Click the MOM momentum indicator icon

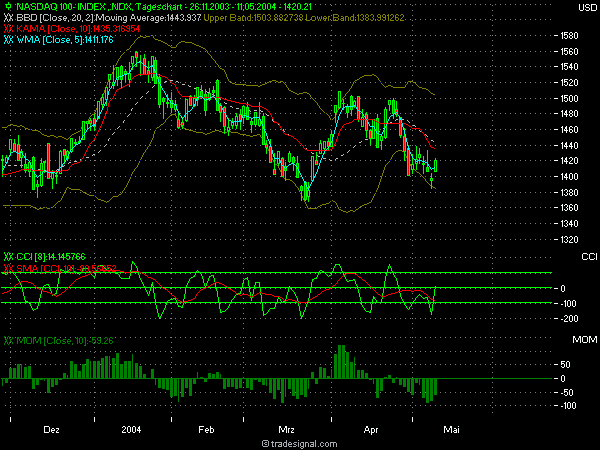(8, 342)
